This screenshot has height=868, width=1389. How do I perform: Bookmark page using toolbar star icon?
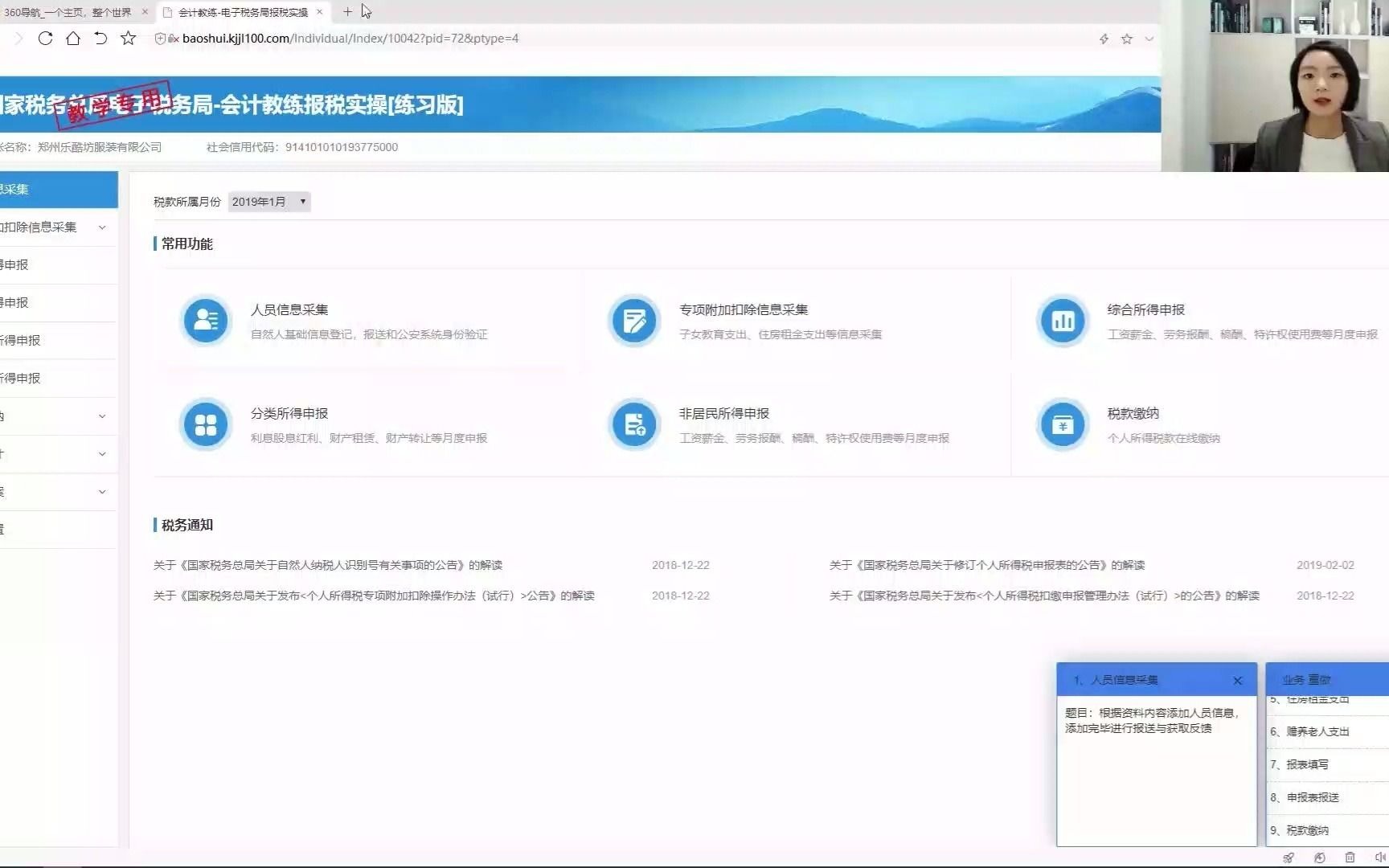point(128,38)
